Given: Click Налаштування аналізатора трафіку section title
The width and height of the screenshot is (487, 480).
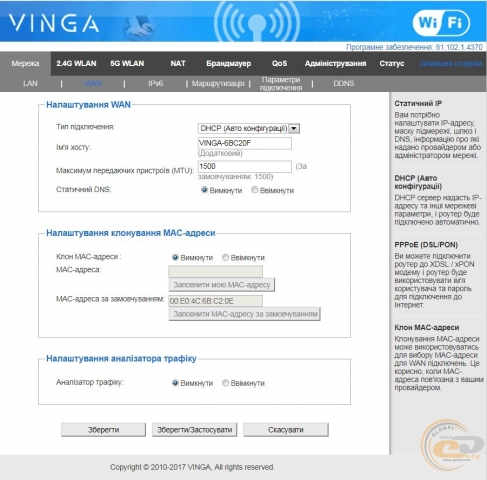Looking at the screenshot, I should (x=121, y=358).
